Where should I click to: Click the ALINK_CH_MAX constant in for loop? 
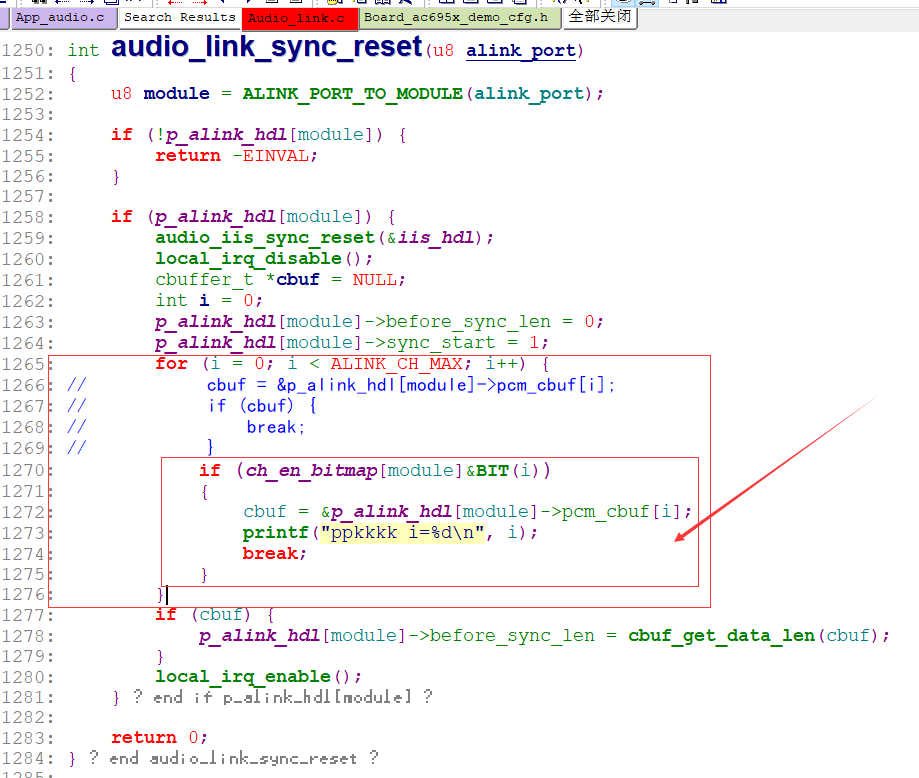coord(396,363)
